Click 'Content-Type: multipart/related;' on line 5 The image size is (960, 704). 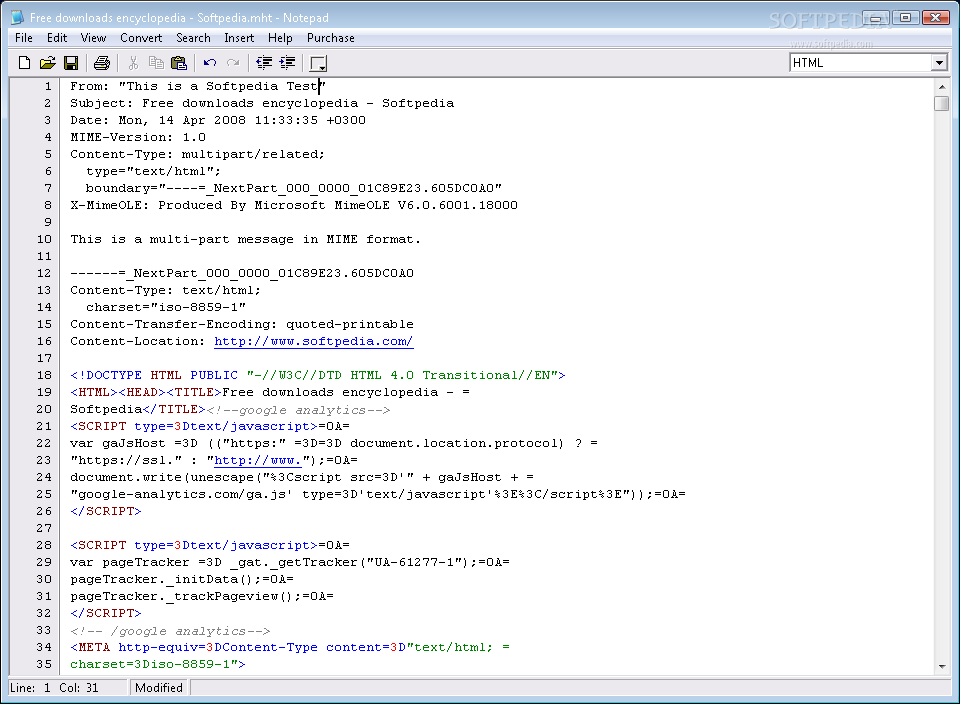click(x=197, y=154)
